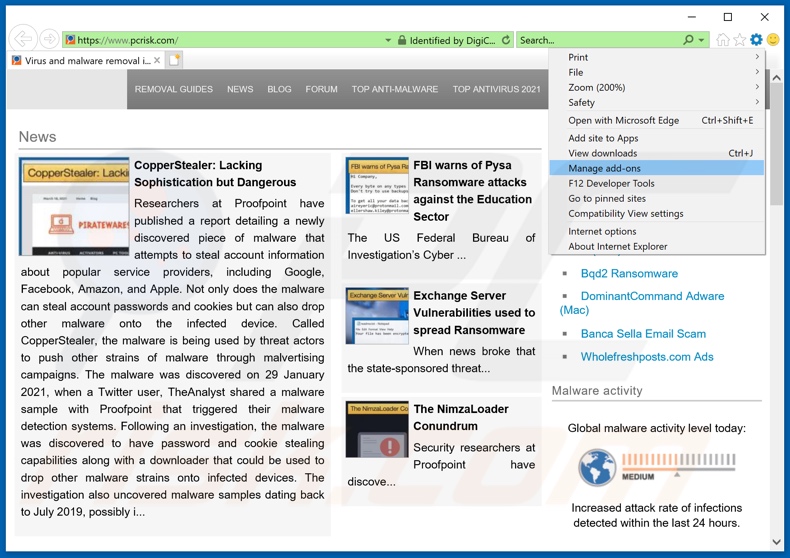The height and width of the screenshot is (558, 790).
Task: Click the magnifying glass search icon
Action: coord(688,40)
